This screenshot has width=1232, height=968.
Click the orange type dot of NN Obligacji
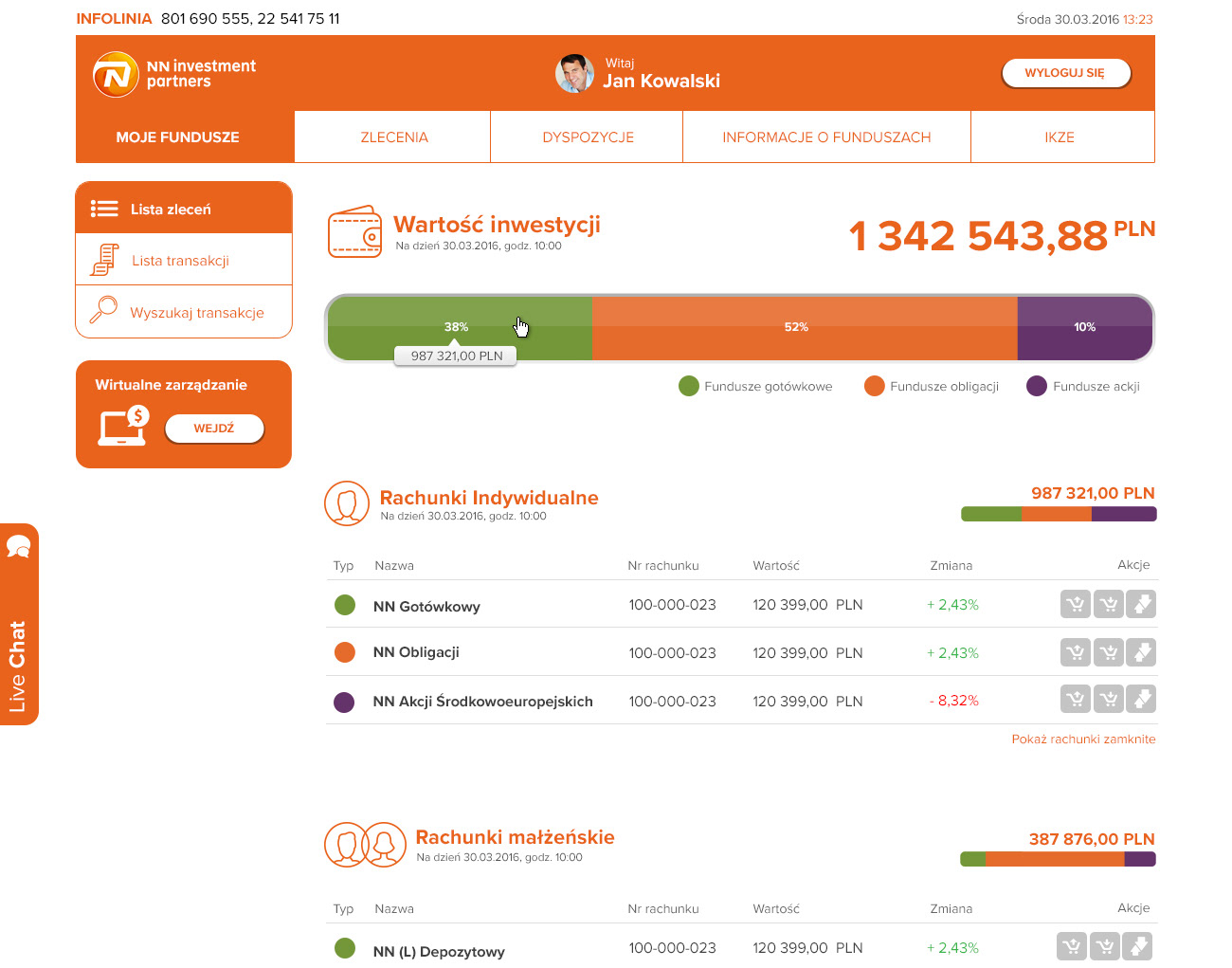(345, 652)
